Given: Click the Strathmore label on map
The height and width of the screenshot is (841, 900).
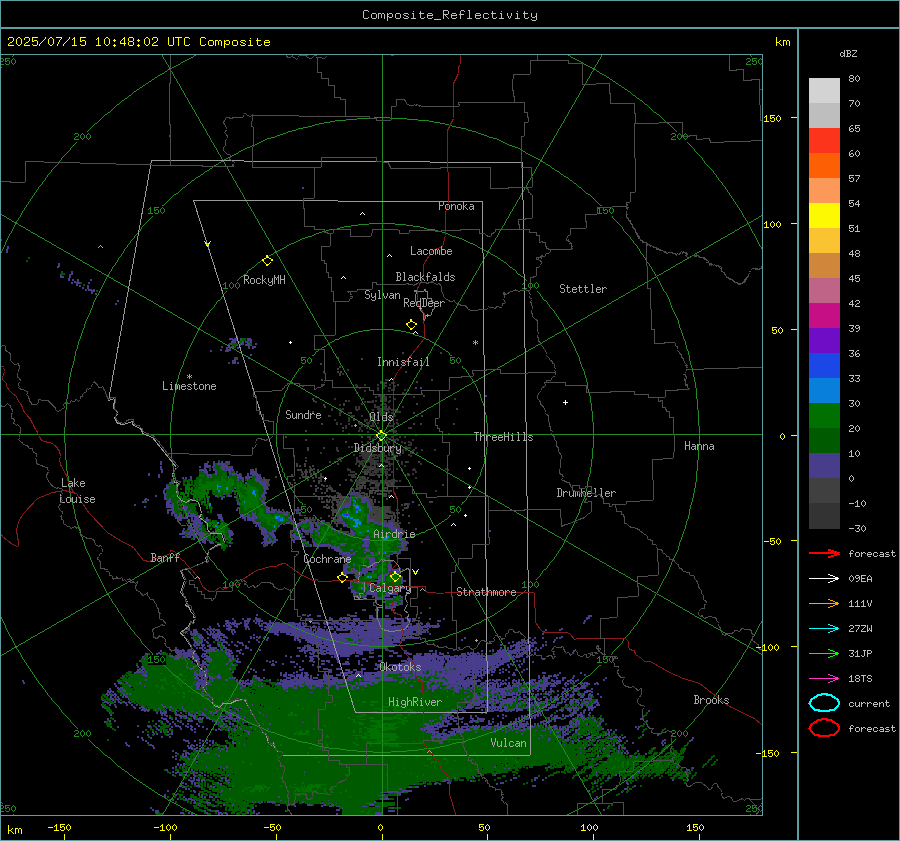Looking at the screenshot, I should coord(486,592).
